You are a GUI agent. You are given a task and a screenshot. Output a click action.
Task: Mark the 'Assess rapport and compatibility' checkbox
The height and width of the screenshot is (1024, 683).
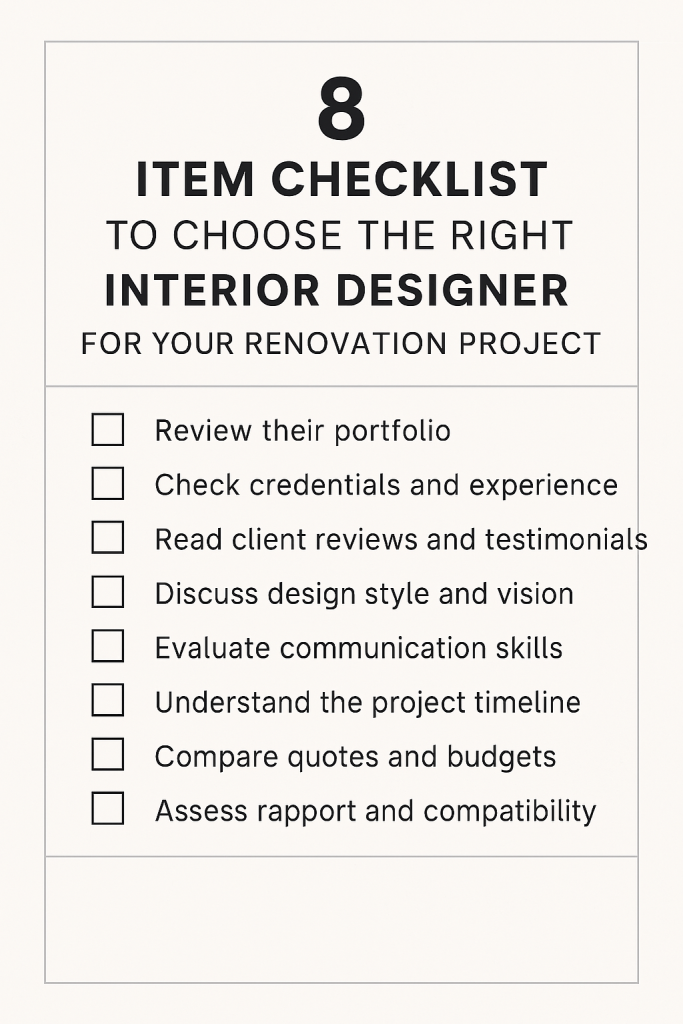pos(108,809)
